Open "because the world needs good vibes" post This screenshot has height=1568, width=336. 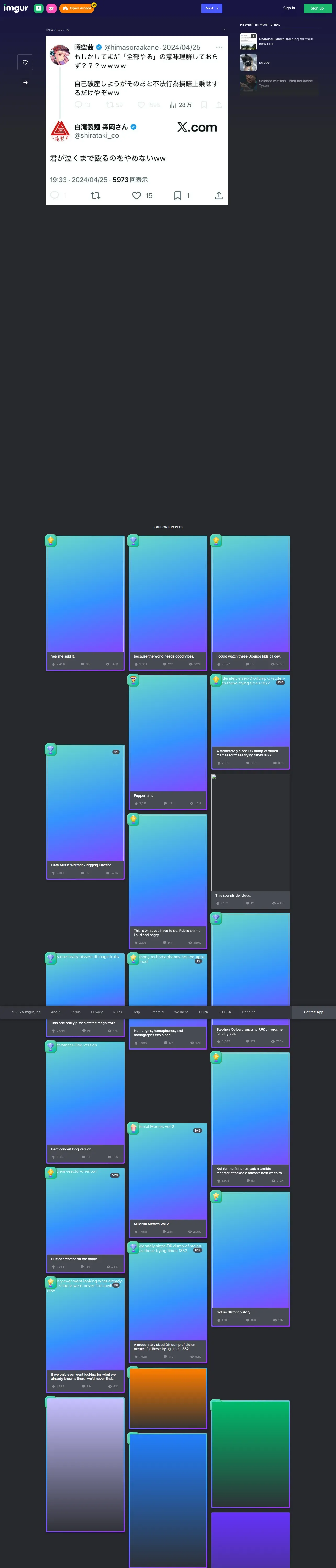[x=168, y=603]
